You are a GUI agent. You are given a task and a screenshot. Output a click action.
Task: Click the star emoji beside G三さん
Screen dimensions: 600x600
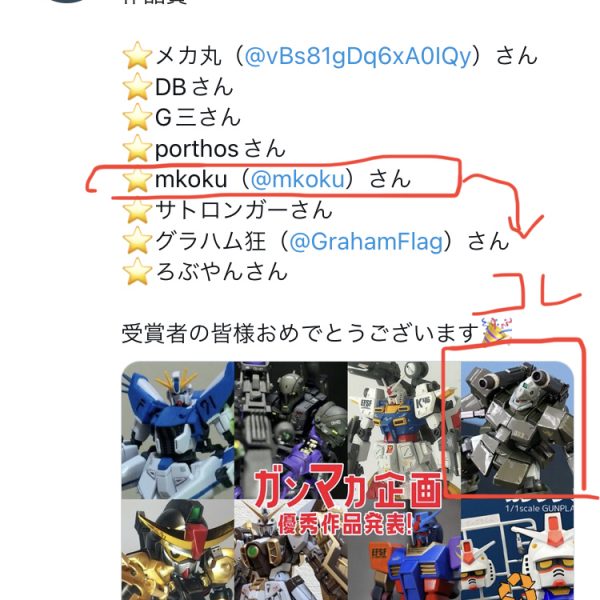click(x=137, y=117)
